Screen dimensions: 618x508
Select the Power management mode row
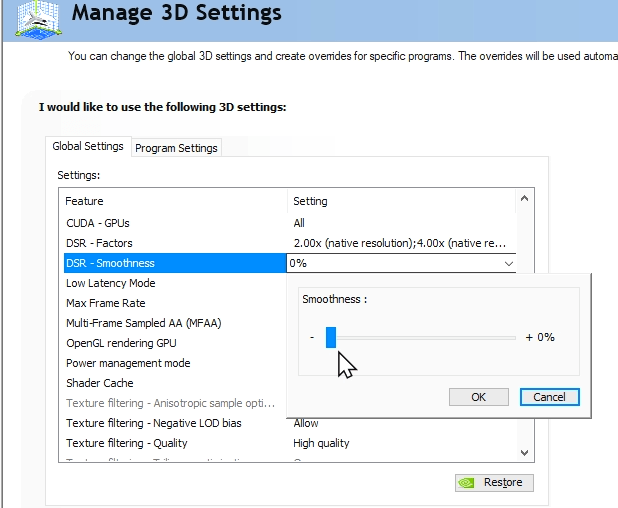(x=175, y=363)
